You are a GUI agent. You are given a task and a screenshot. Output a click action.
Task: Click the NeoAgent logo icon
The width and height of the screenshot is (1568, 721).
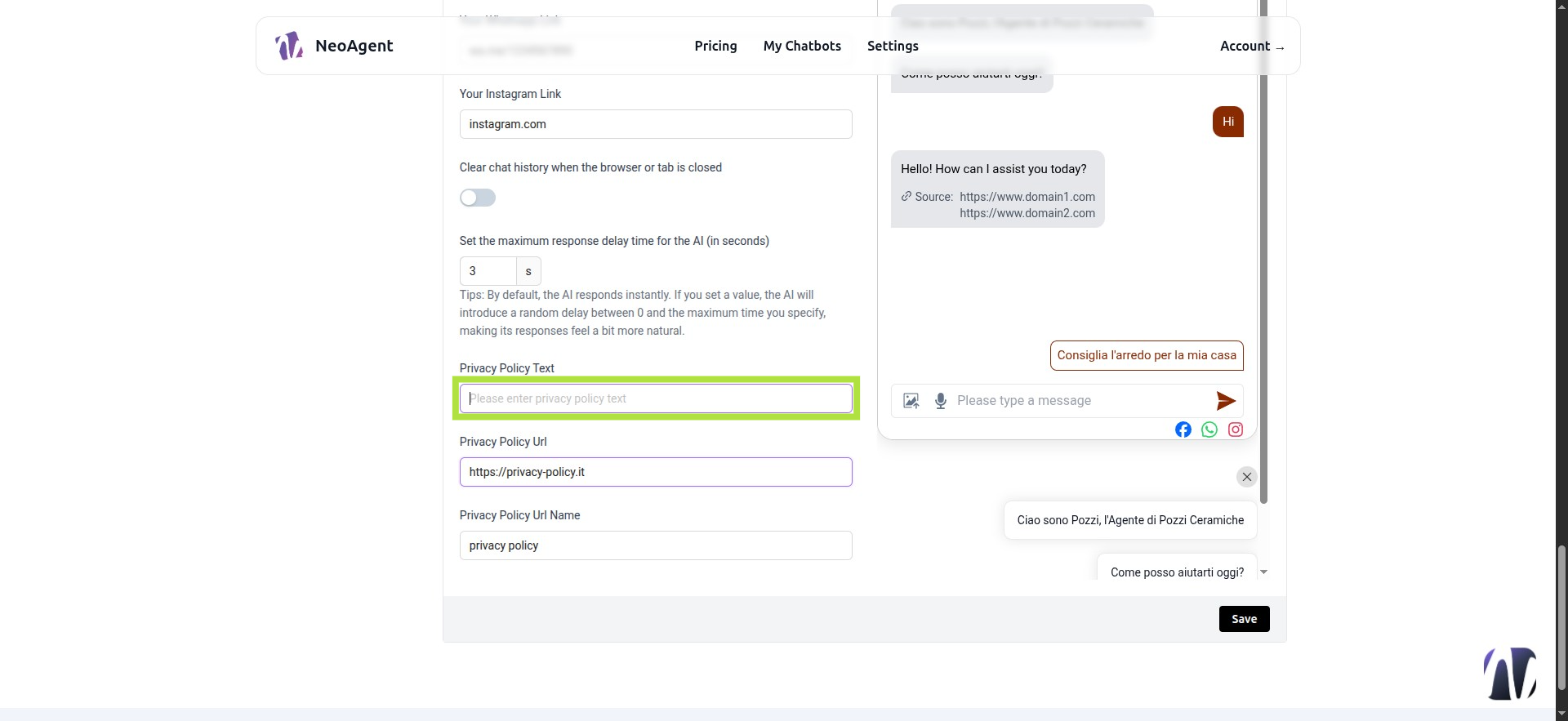288,46
